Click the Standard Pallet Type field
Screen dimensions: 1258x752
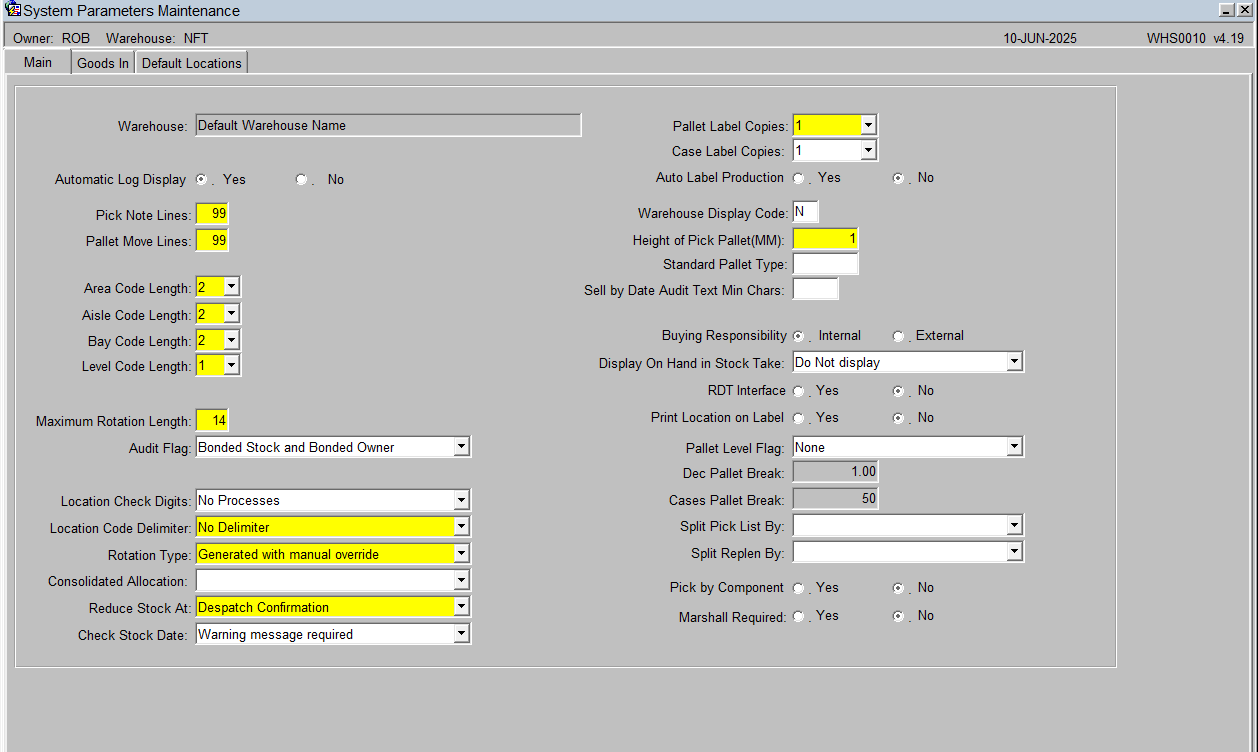click(825, 264)
